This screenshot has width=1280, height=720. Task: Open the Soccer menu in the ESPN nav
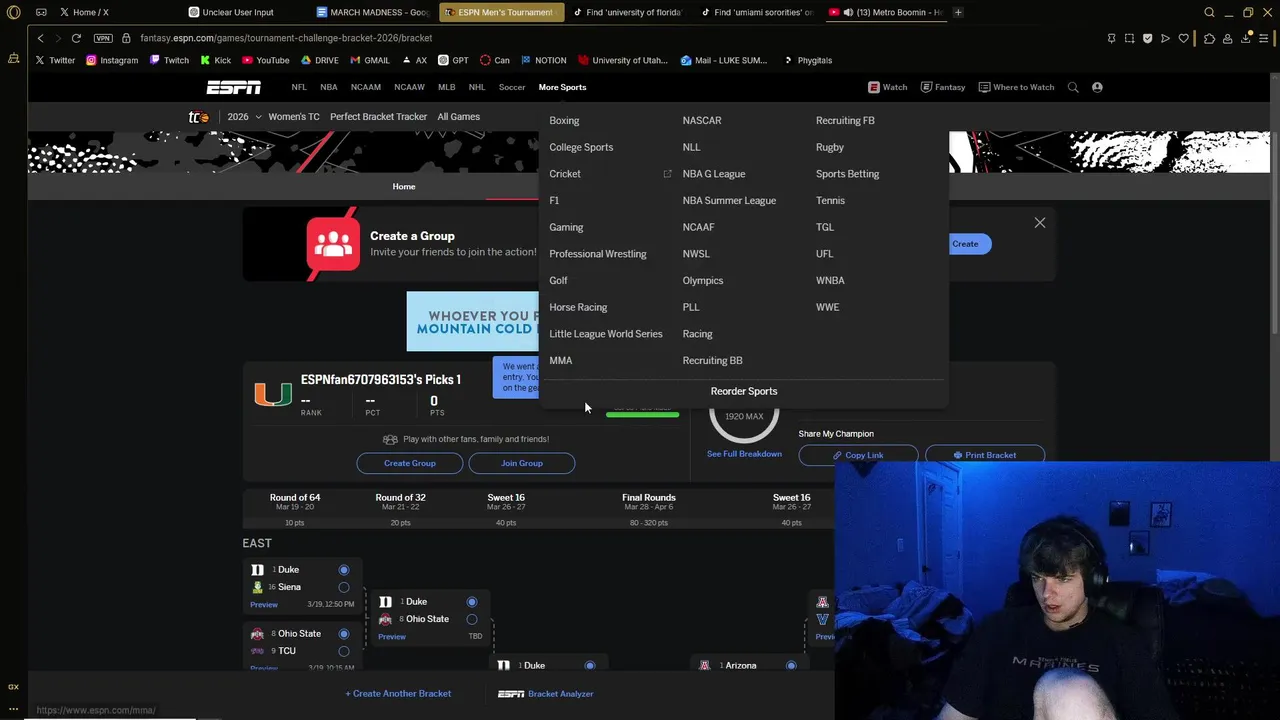pos(512,87)
